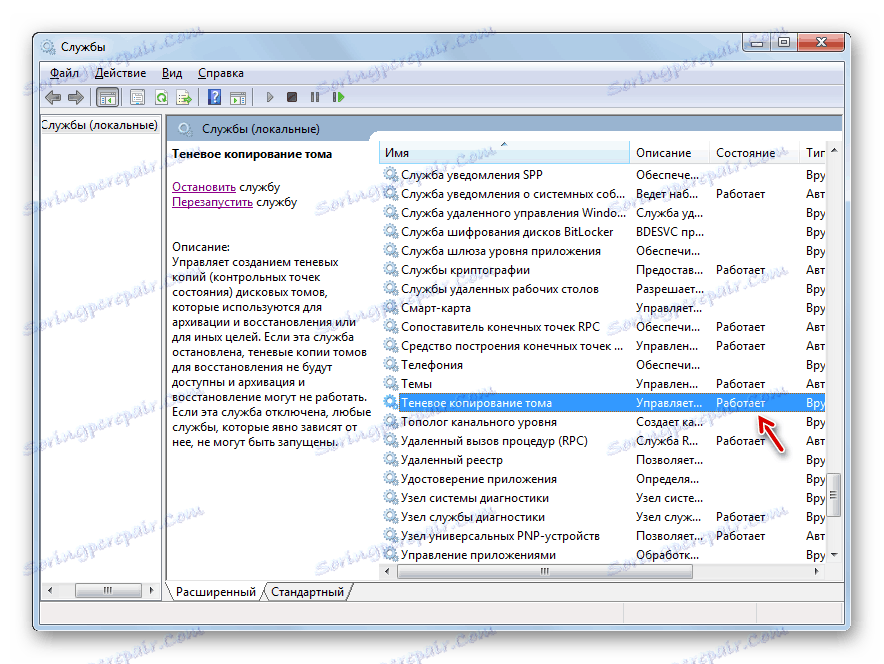Click the Back arrow toolbar icon
The width and height of the screenshot is (884, 664).
(53, 98)
